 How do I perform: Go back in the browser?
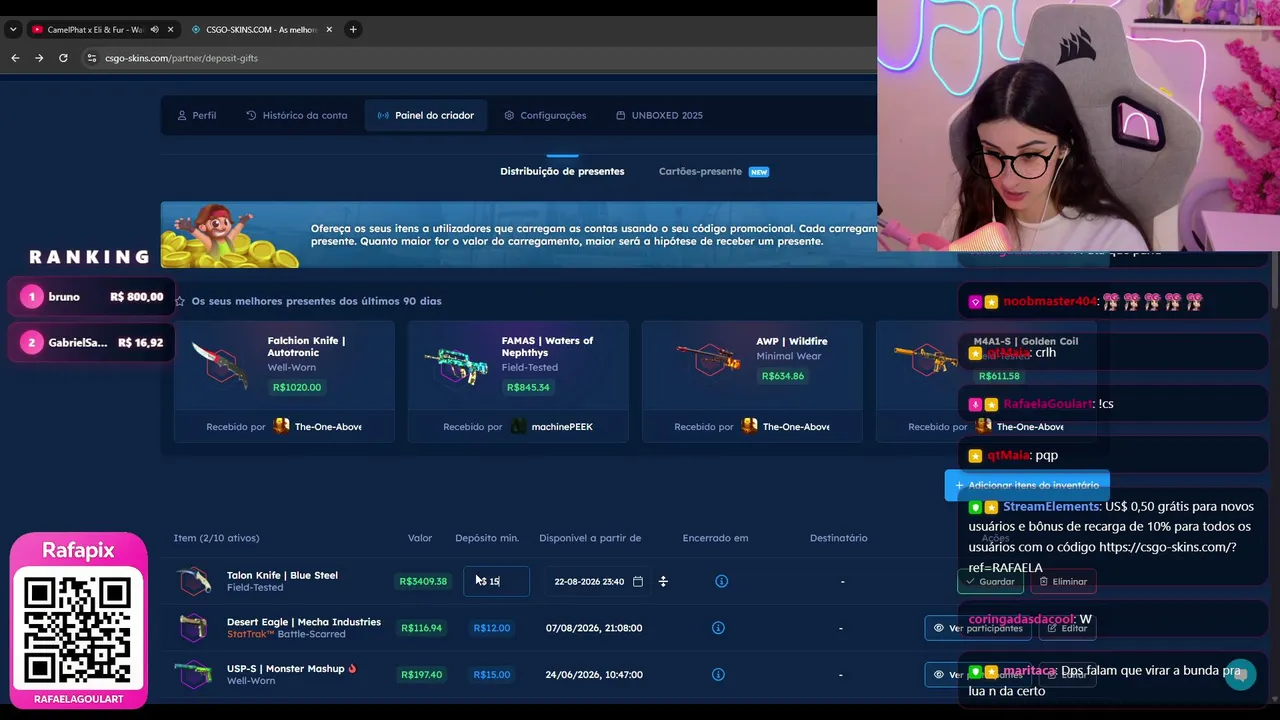[x=15, y=58]
